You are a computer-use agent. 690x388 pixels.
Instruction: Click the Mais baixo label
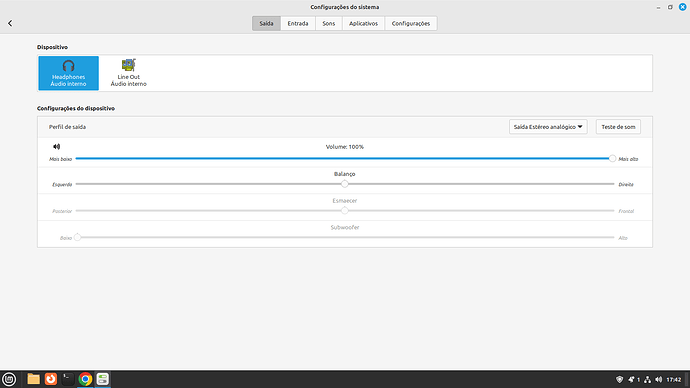[60, 159]
